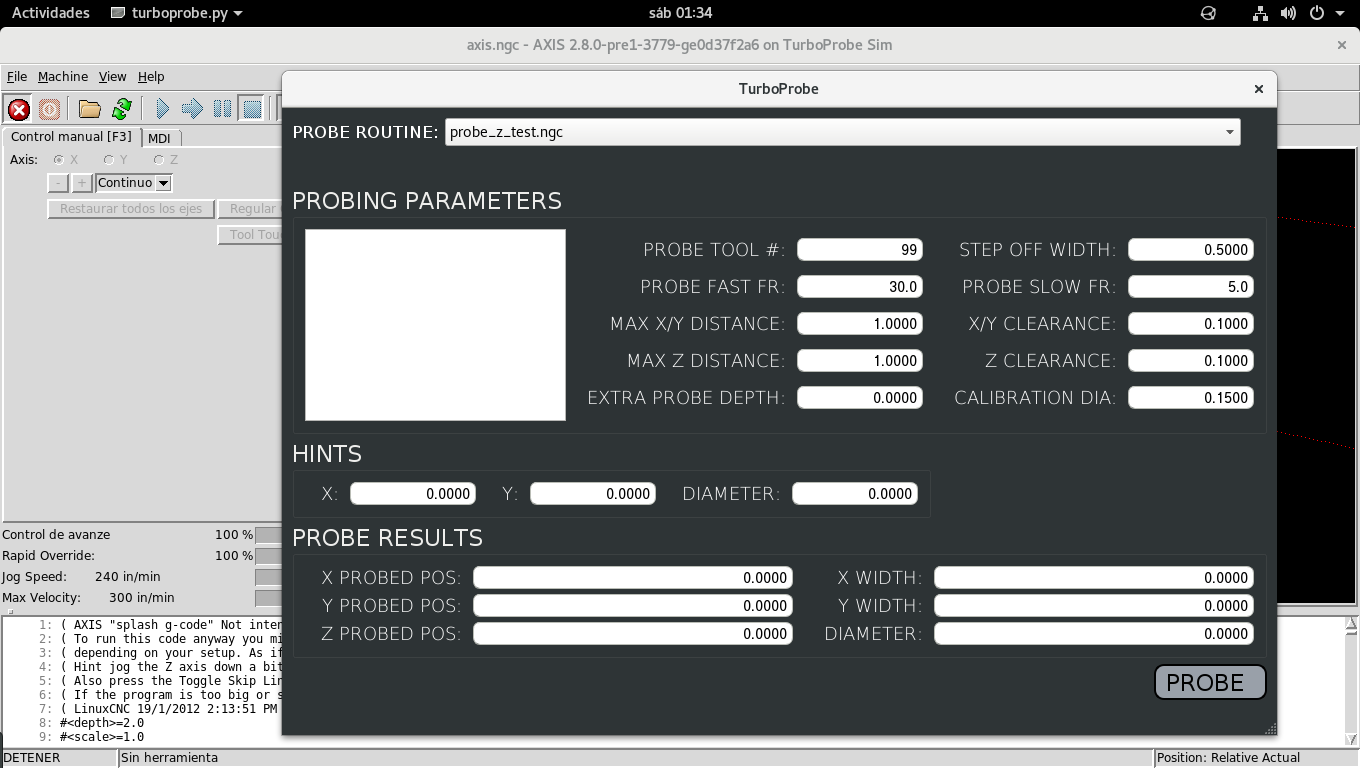1360x768 pixels.
Task: Click the X PROBED POS result field
Action: click(x=633, y=578)
